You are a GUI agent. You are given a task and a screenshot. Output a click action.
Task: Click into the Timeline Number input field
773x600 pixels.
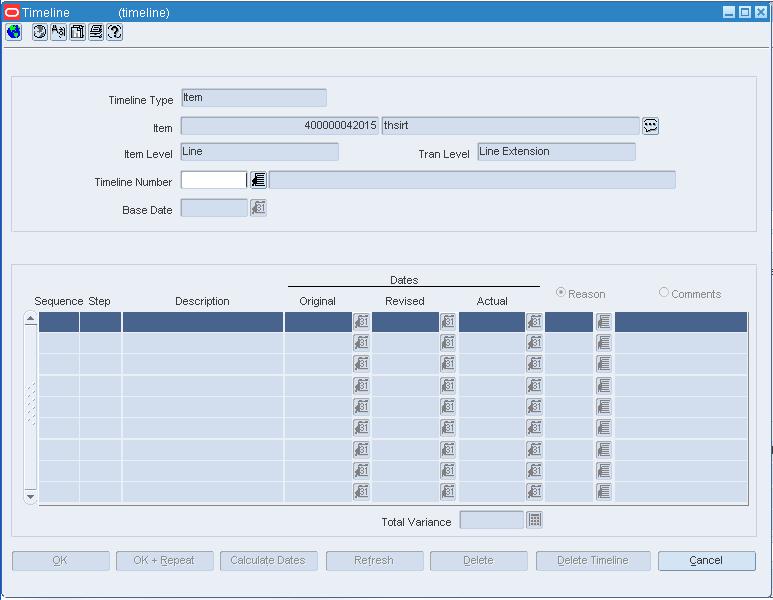(213, 180)
